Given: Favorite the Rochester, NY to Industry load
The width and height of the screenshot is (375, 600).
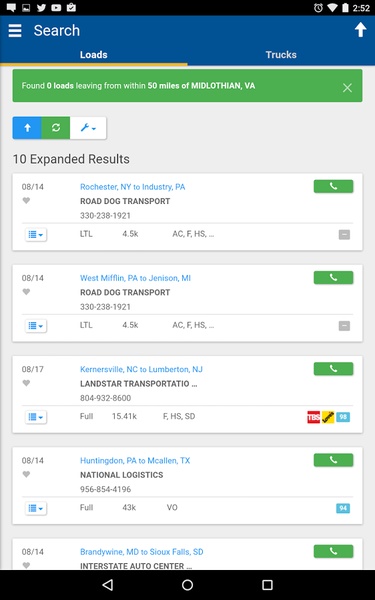Looking at the screenshot, I should (x=26, y=201).
